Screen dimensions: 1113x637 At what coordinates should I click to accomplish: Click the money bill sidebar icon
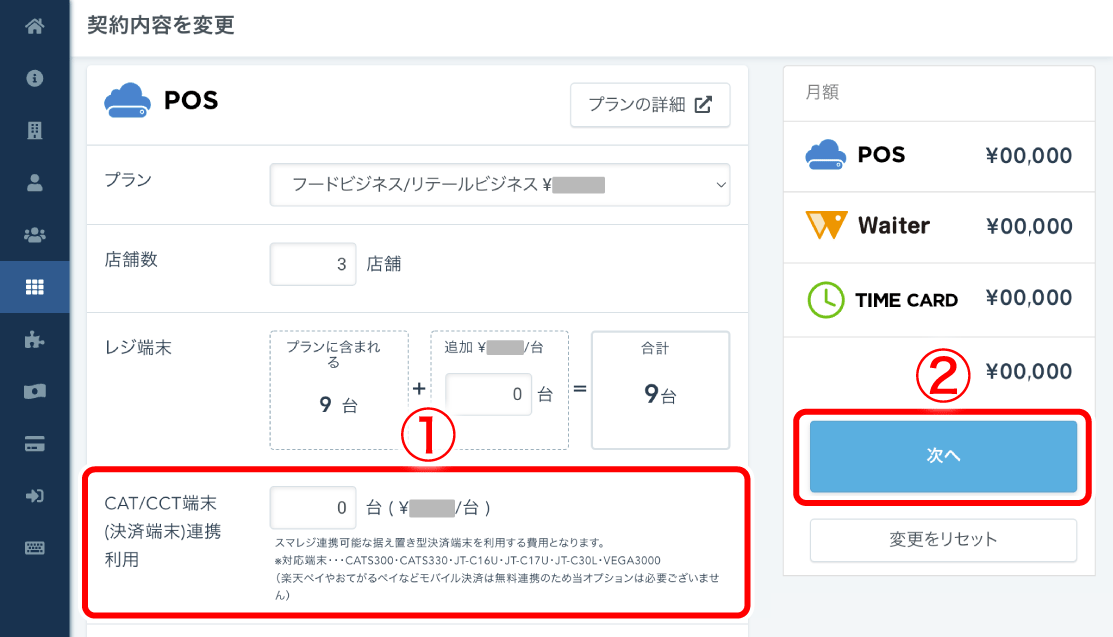pyautogui.click(x=35, y=391)
